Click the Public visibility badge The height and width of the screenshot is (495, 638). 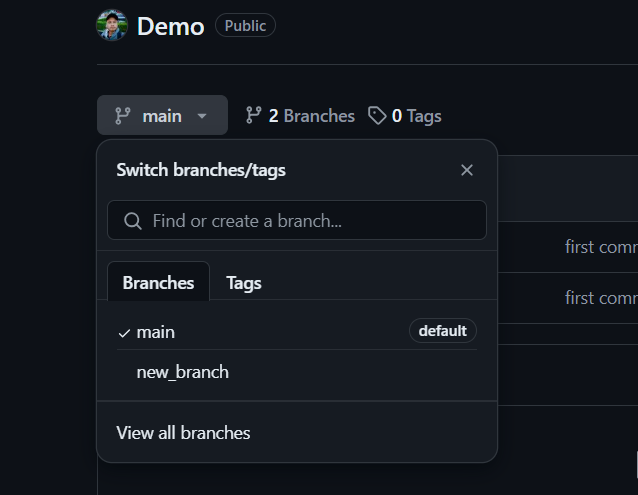click(x=245, y=26)
